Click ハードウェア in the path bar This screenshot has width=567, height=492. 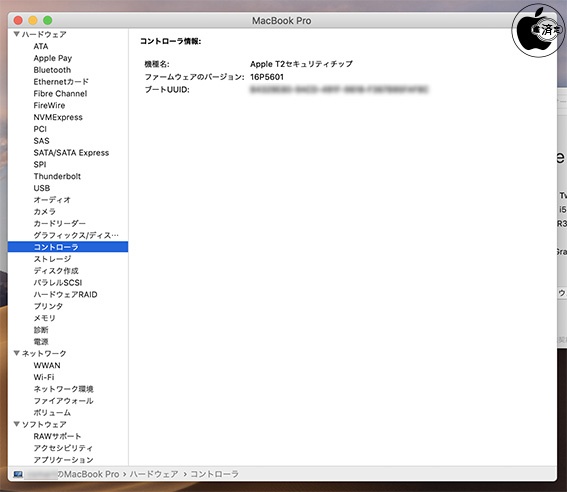point(154,474)
